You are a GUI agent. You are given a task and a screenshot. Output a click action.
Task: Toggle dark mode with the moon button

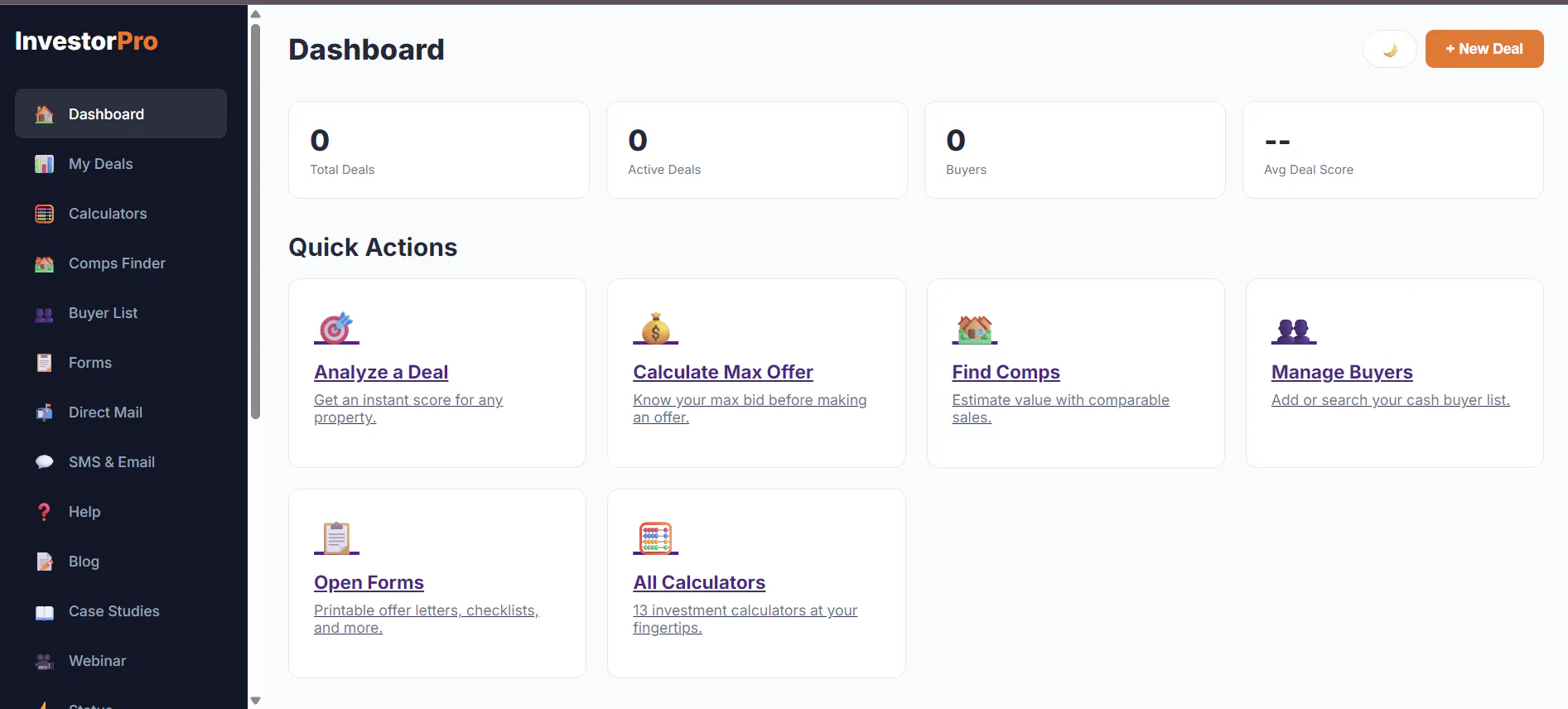pyautogui.click(x=1390, y=49)
